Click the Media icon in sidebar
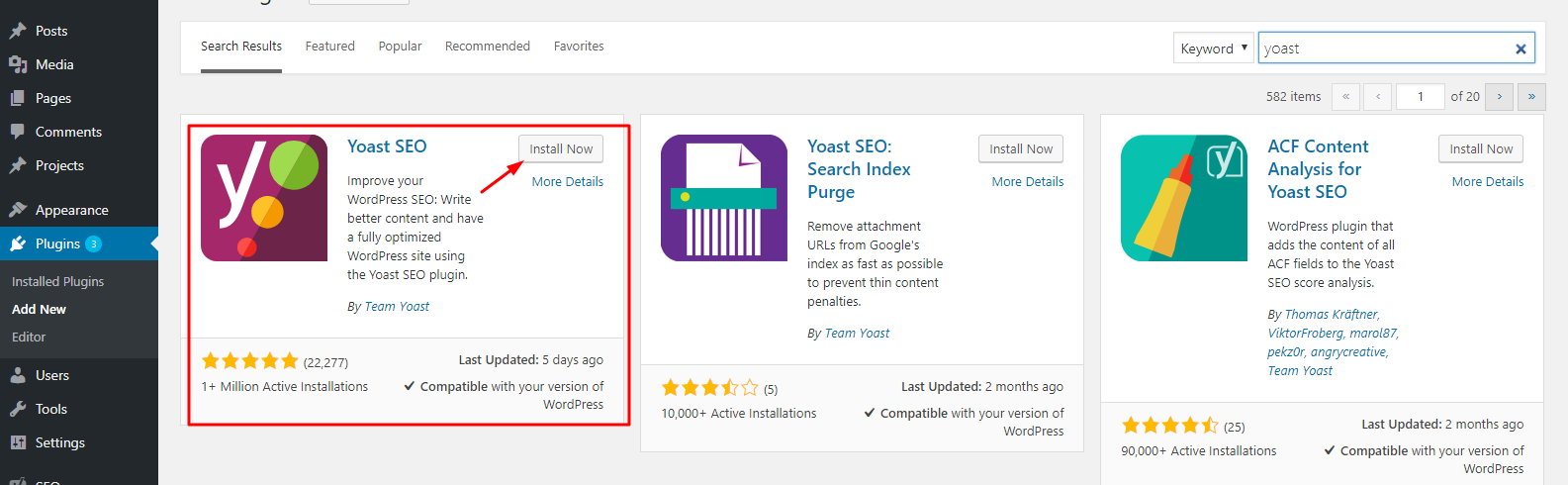 click(x=18, y=64)
